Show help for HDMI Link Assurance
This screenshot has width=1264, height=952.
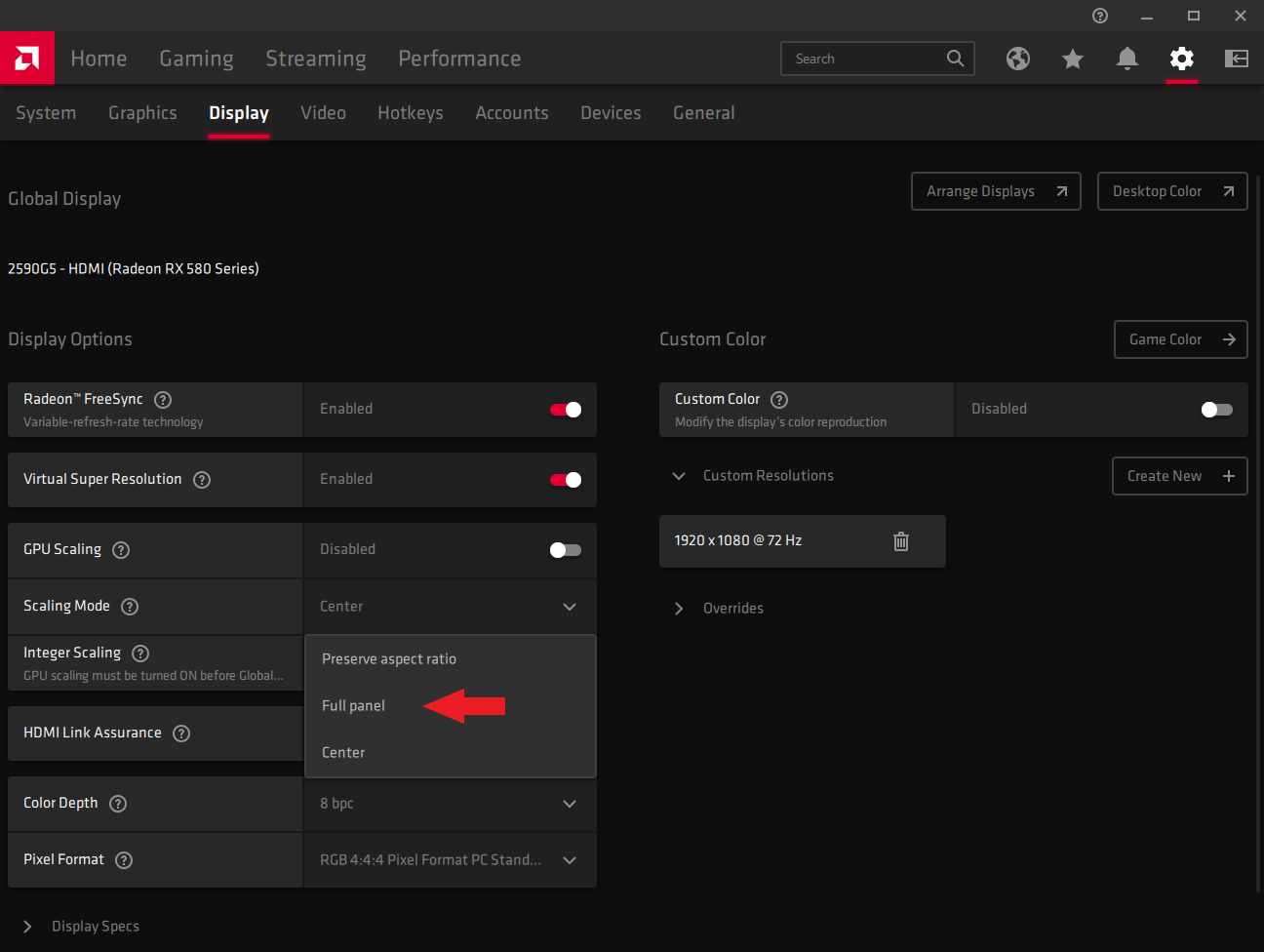181,733
